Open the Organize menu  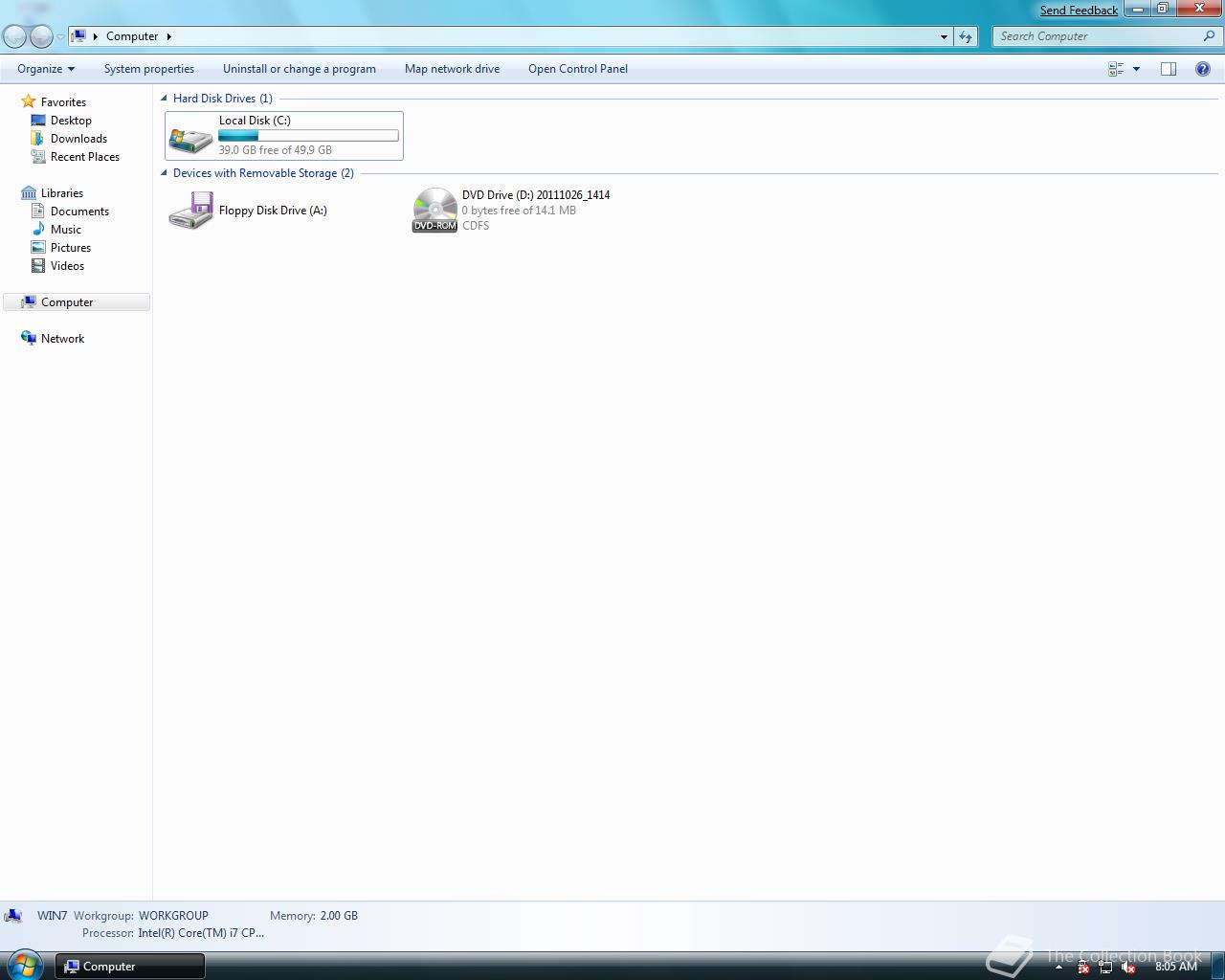point(45,69)
